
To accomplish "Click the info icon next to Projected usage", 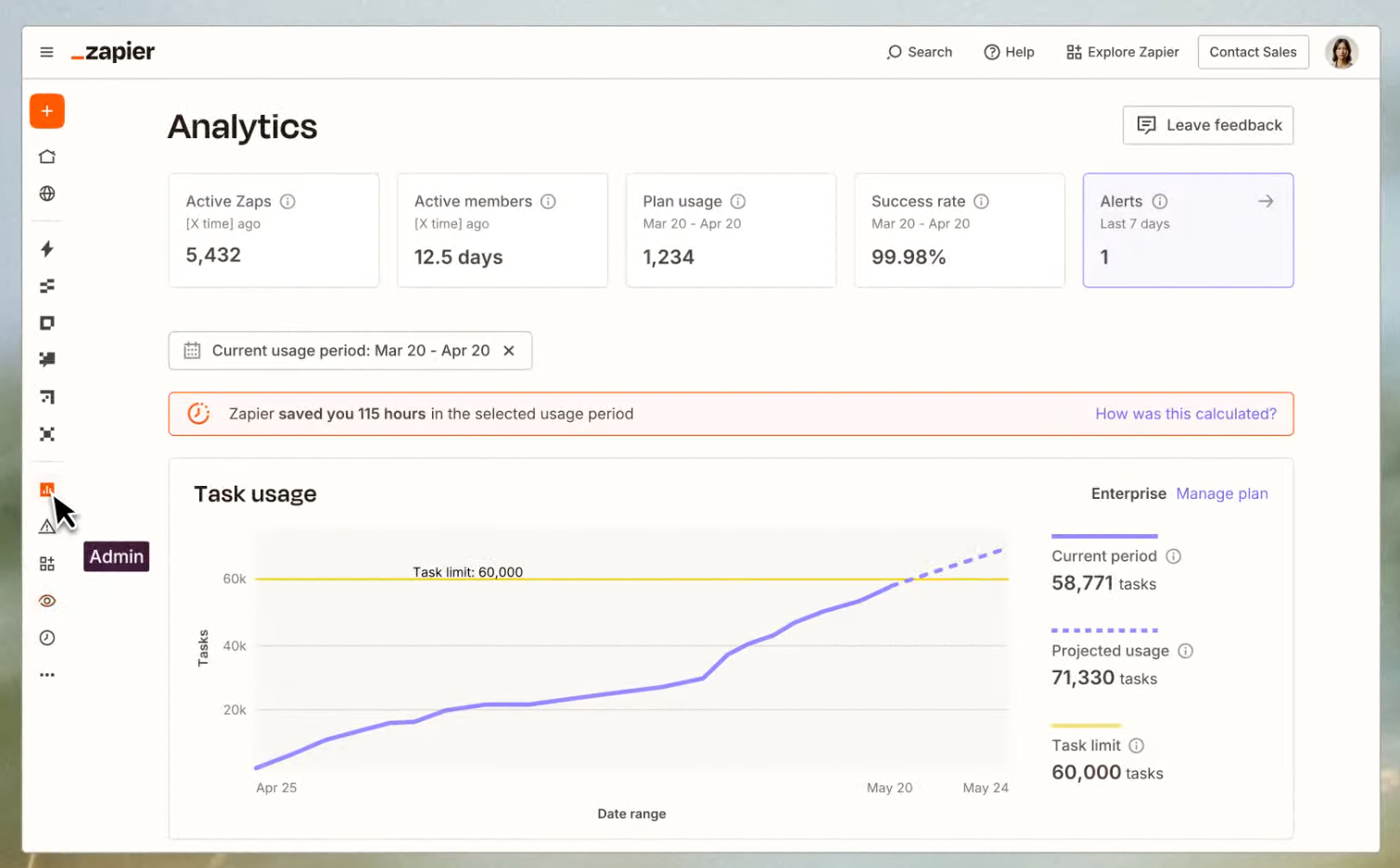I will [1186, 651].
